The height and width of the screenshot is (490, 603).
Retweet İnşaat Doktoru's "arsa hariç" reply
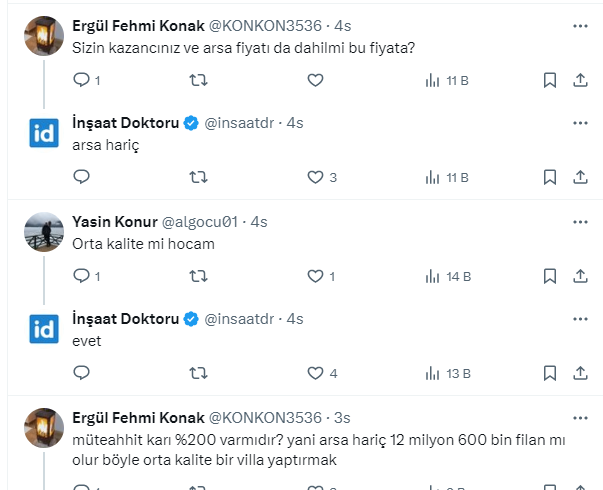pyautogui.click(x=198, y=177)
